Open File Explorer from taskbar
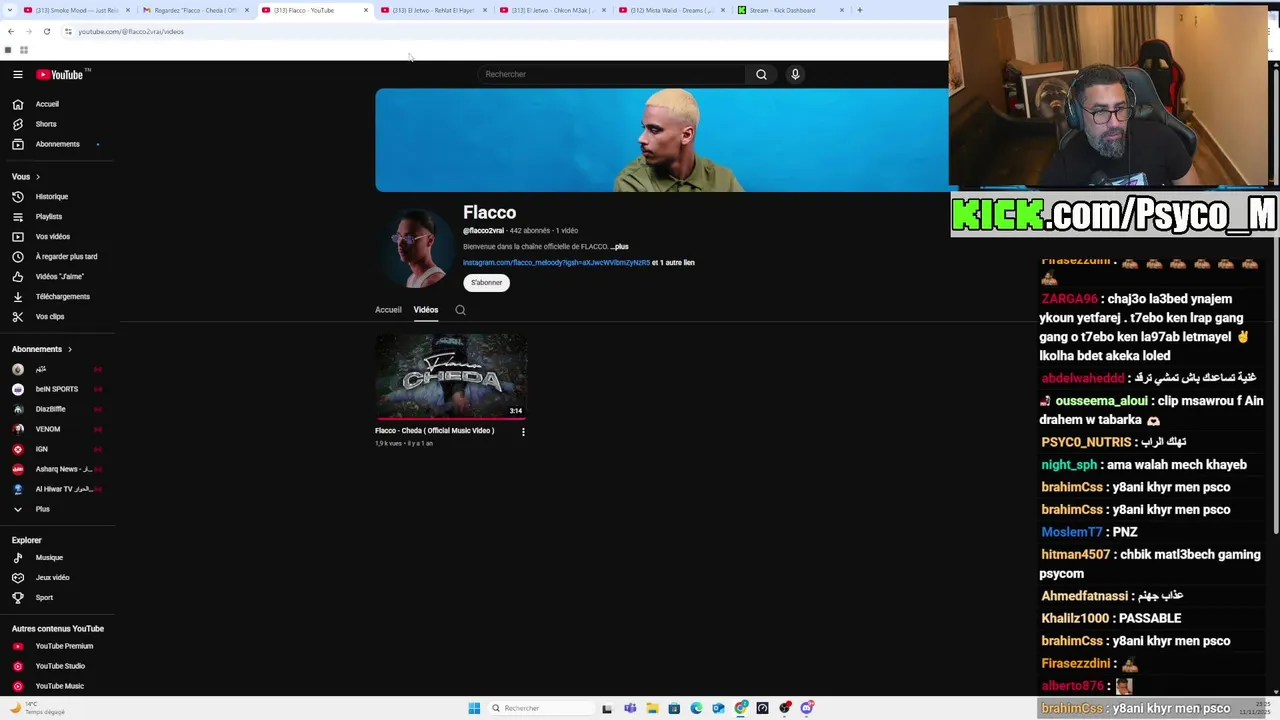This screenshot has height=720, width=1280. (652, 708)
